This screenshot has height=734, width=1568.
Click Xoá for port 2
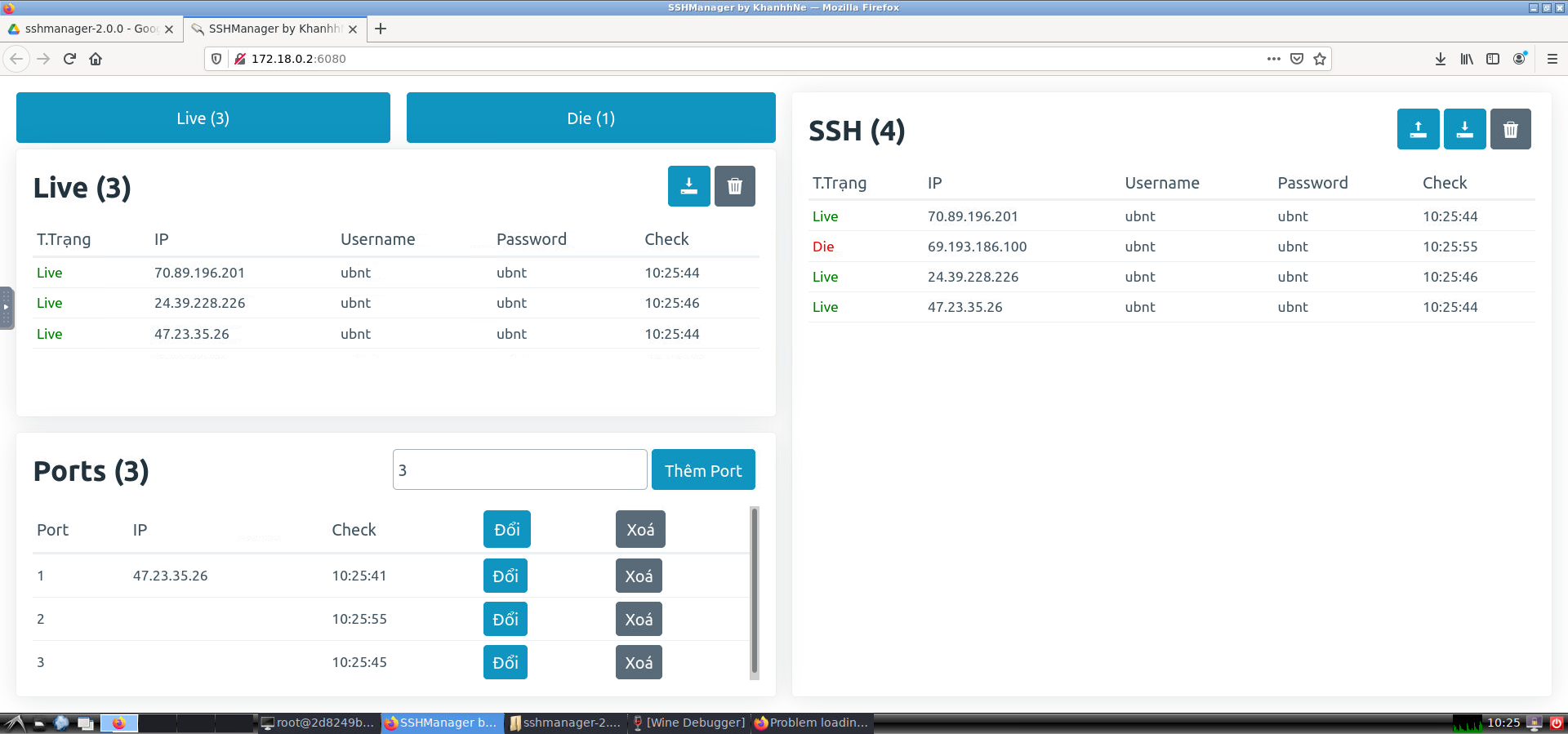coord(639,619)
